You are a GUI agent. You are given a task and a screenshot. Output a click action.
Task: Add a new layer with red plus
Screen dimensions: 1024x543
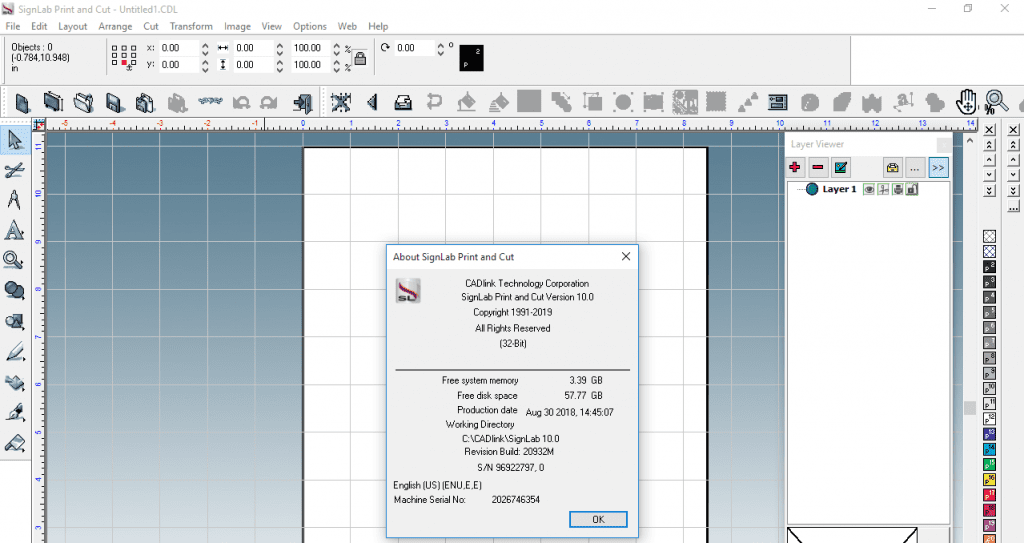coord(796,167)
